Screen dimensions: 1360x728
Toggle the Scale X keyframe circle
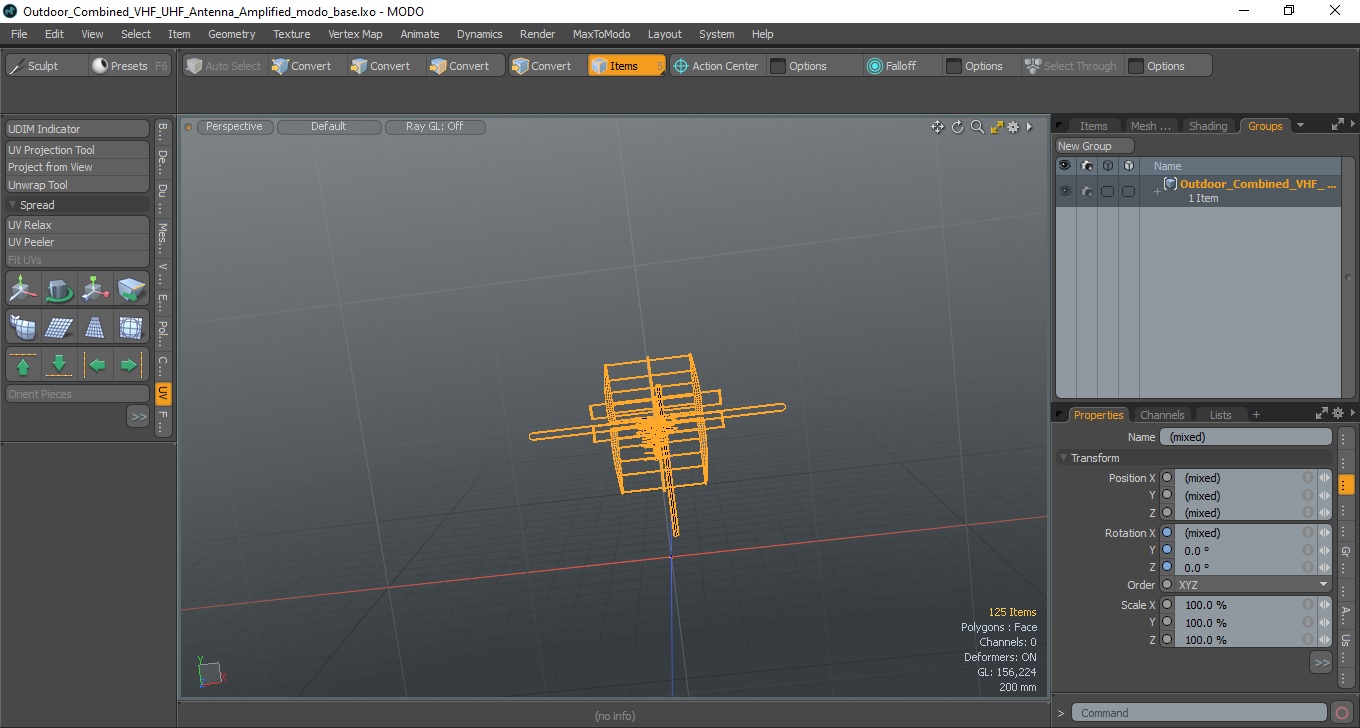pyautogui.click(x=1166, y=605)
